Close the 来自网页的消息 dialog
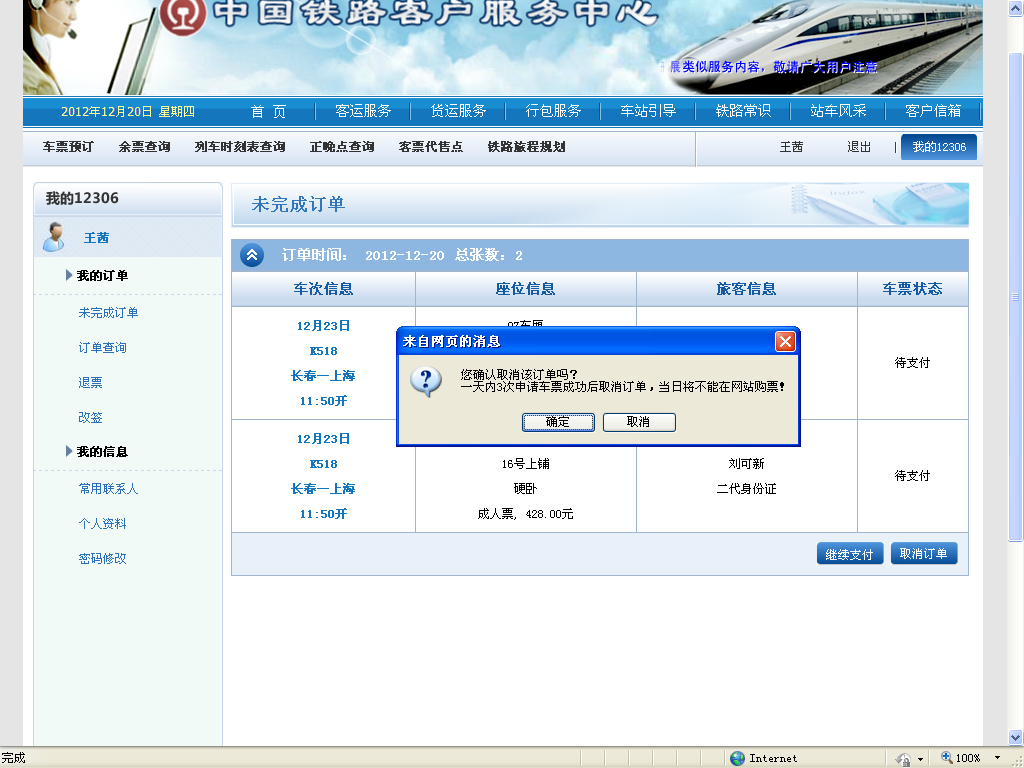1024x768 pixels. [x=785, y=342]
